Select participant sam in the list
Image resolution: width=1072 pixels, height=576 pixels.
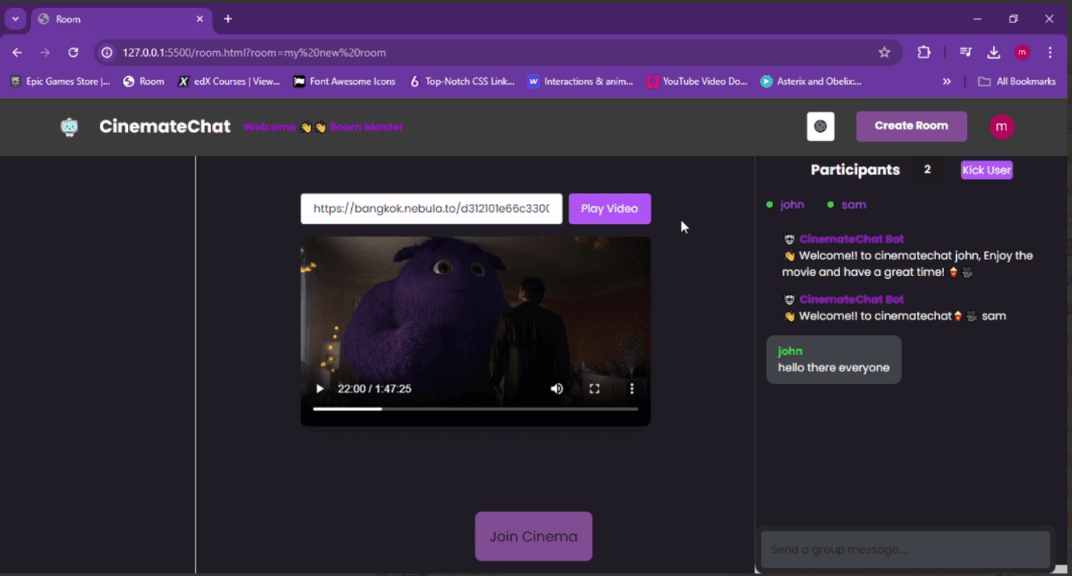(853, 204)
